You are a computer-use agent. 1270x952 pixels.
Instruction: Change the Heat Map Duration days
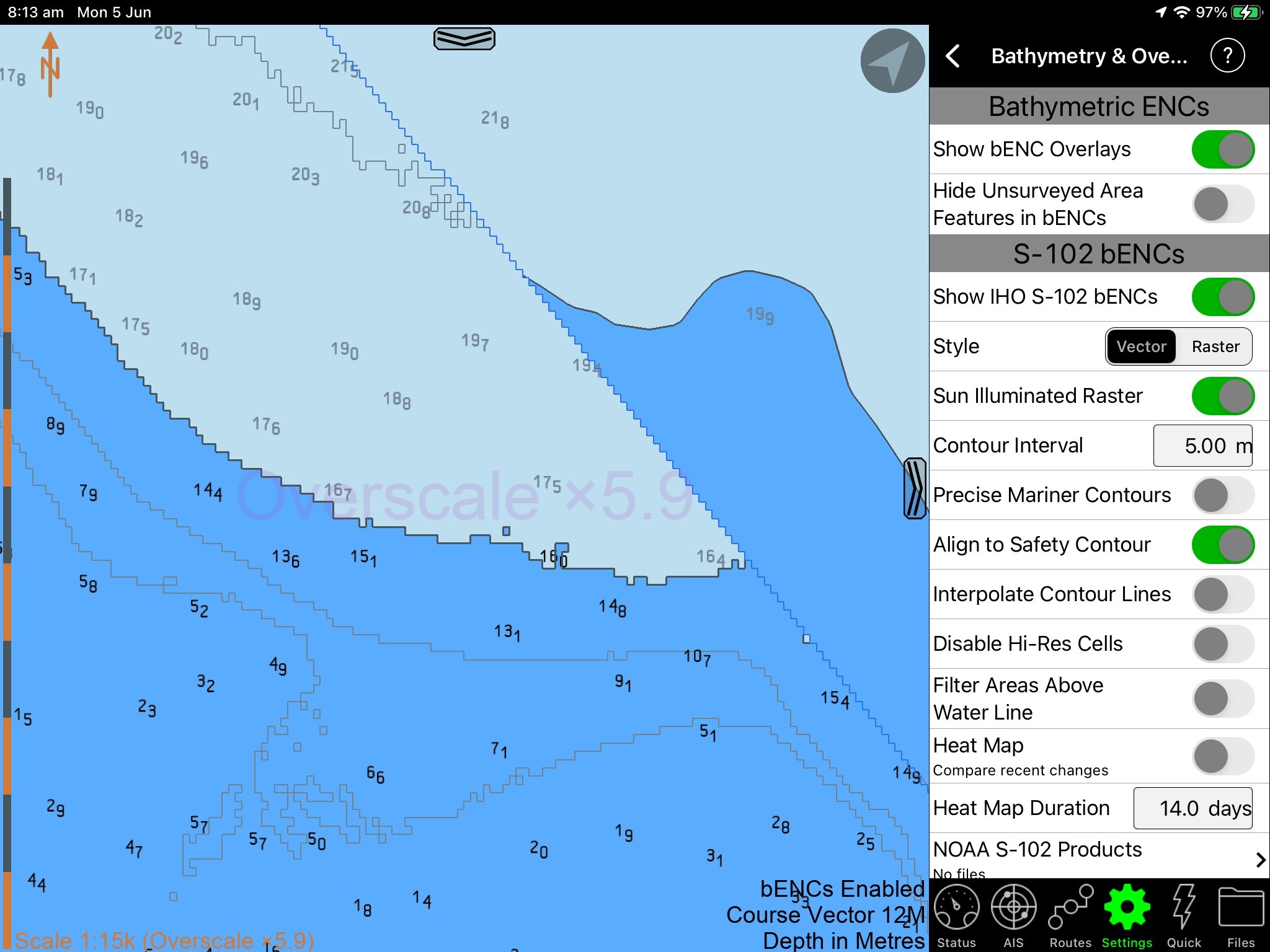[x=1192, y=808]
